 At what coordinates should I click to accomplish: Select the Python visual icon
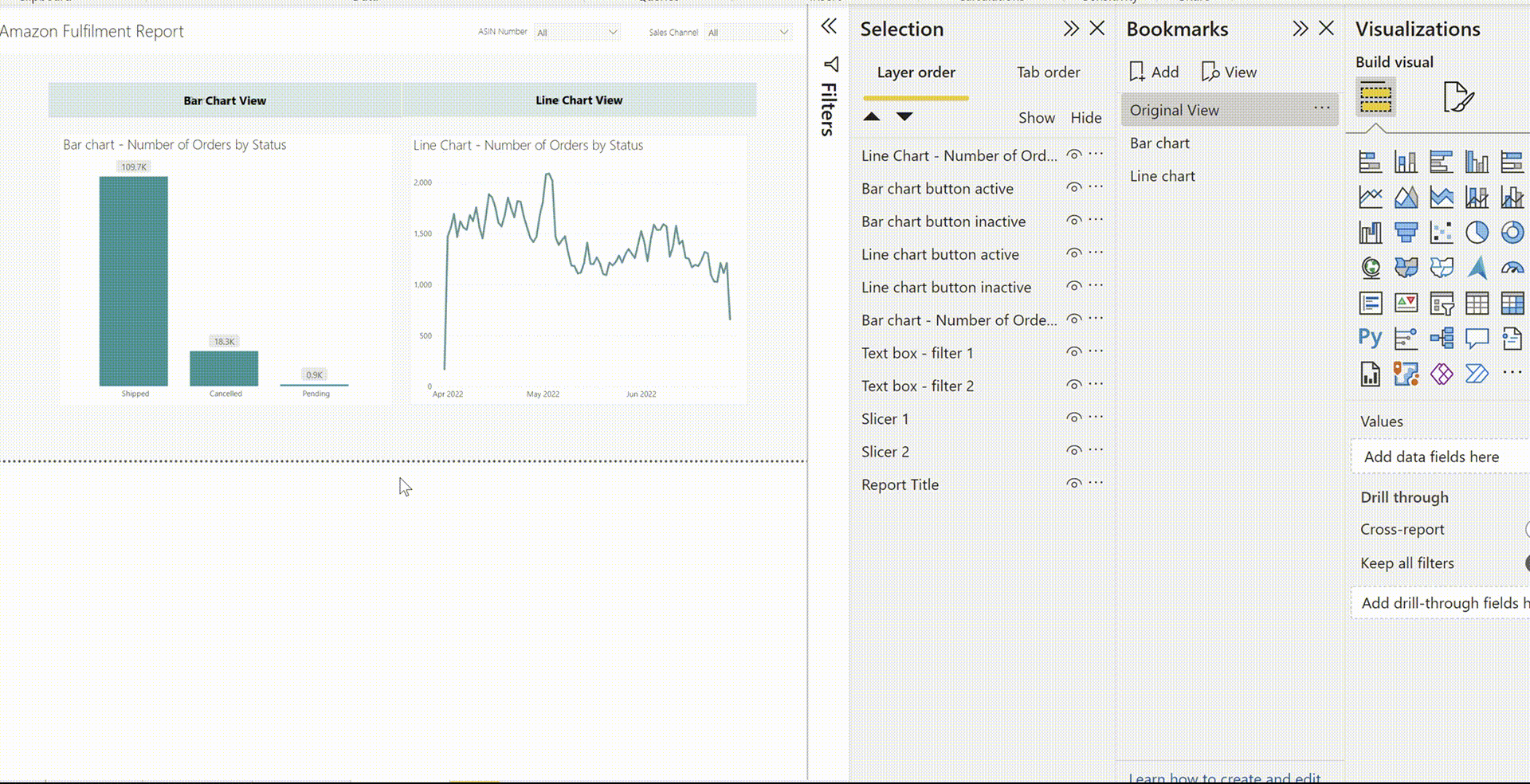point(1370,338)
